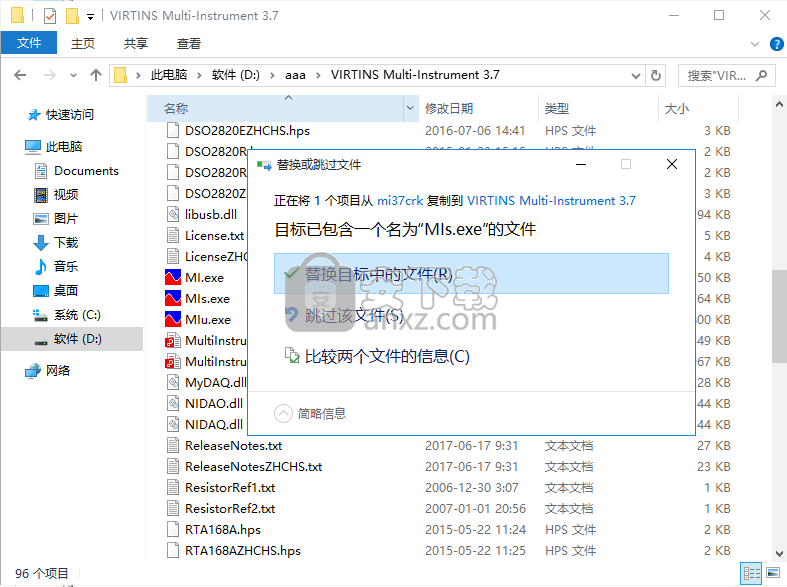Select MI.exe application icon

[x=173, y=277]
